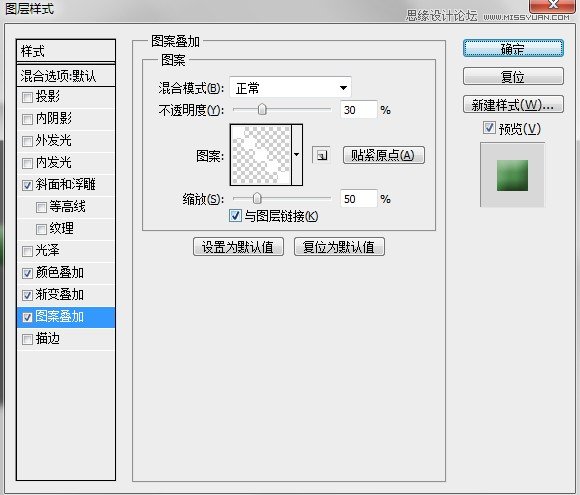The height and width of the screenshot is (495, 580).
Task: Uncheck the 渐变叠加 checkbox
Action: click(x=27, y=295)
